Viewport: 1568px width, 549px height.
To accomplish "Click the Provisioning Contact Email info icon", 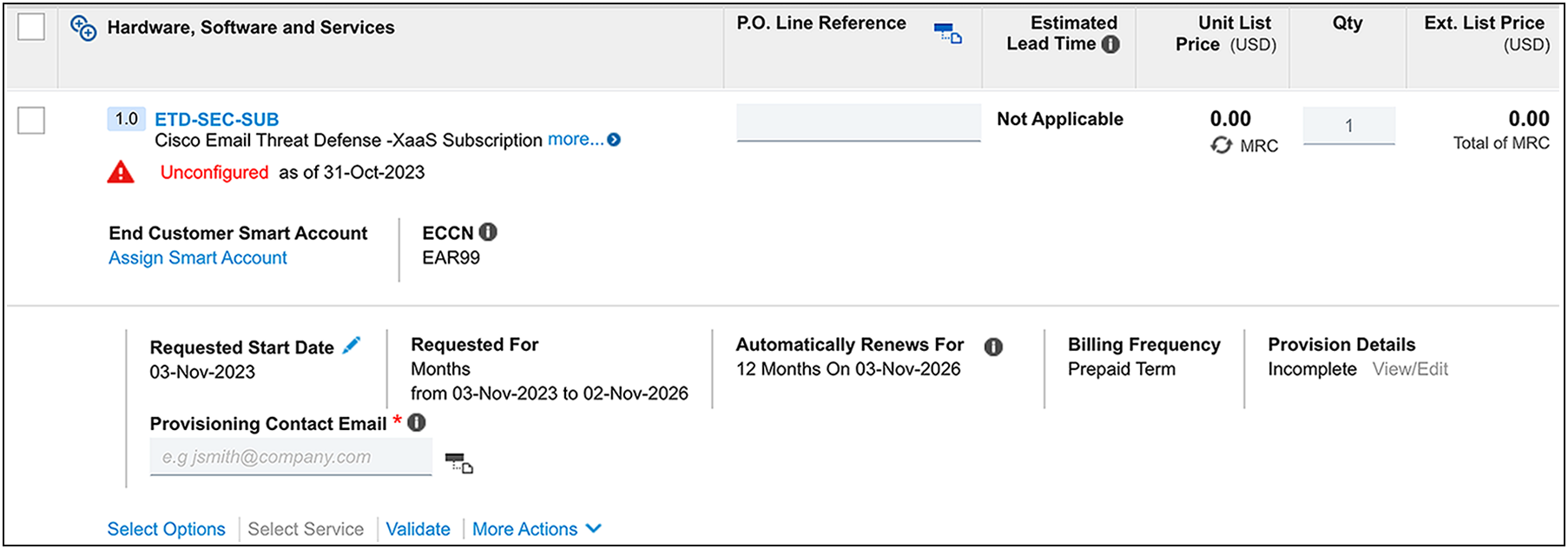I will 417,422.
